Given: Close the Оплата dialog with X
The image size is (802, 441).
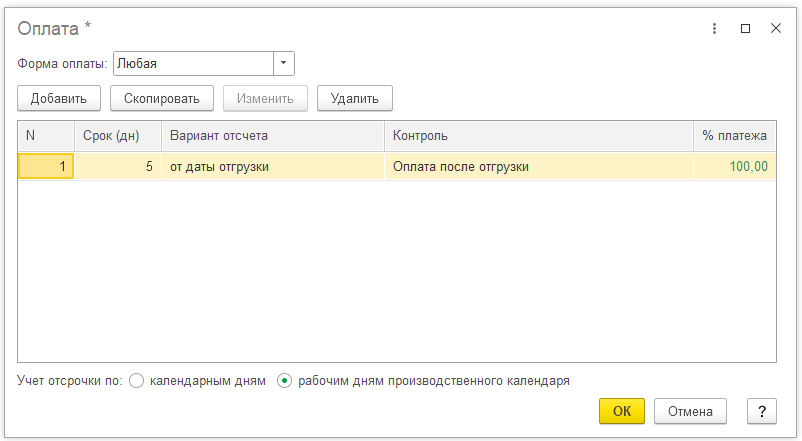Looking at the screenshot, I should point(775,29).
